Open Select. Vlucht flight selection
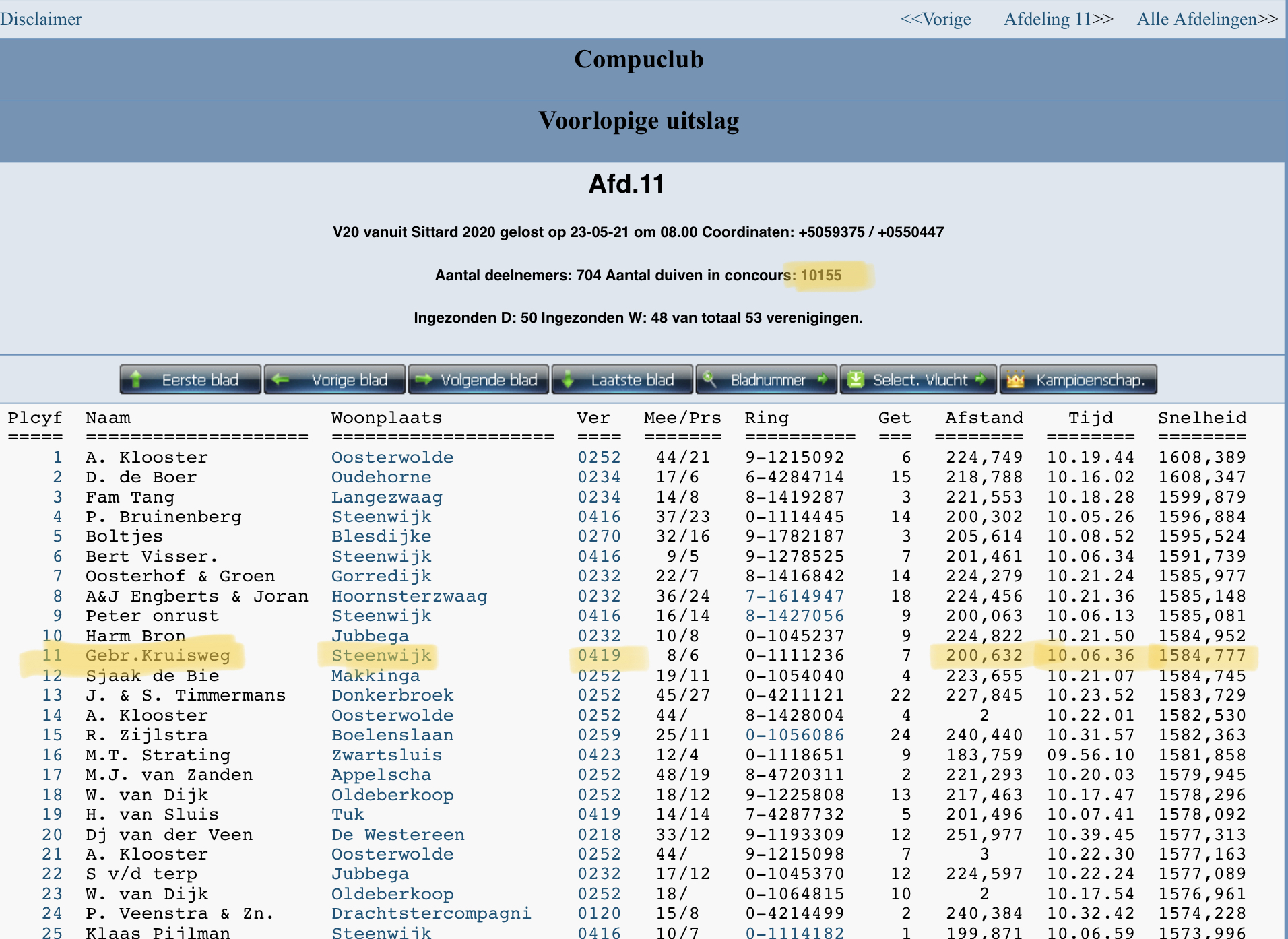 (x=918, y=379)
